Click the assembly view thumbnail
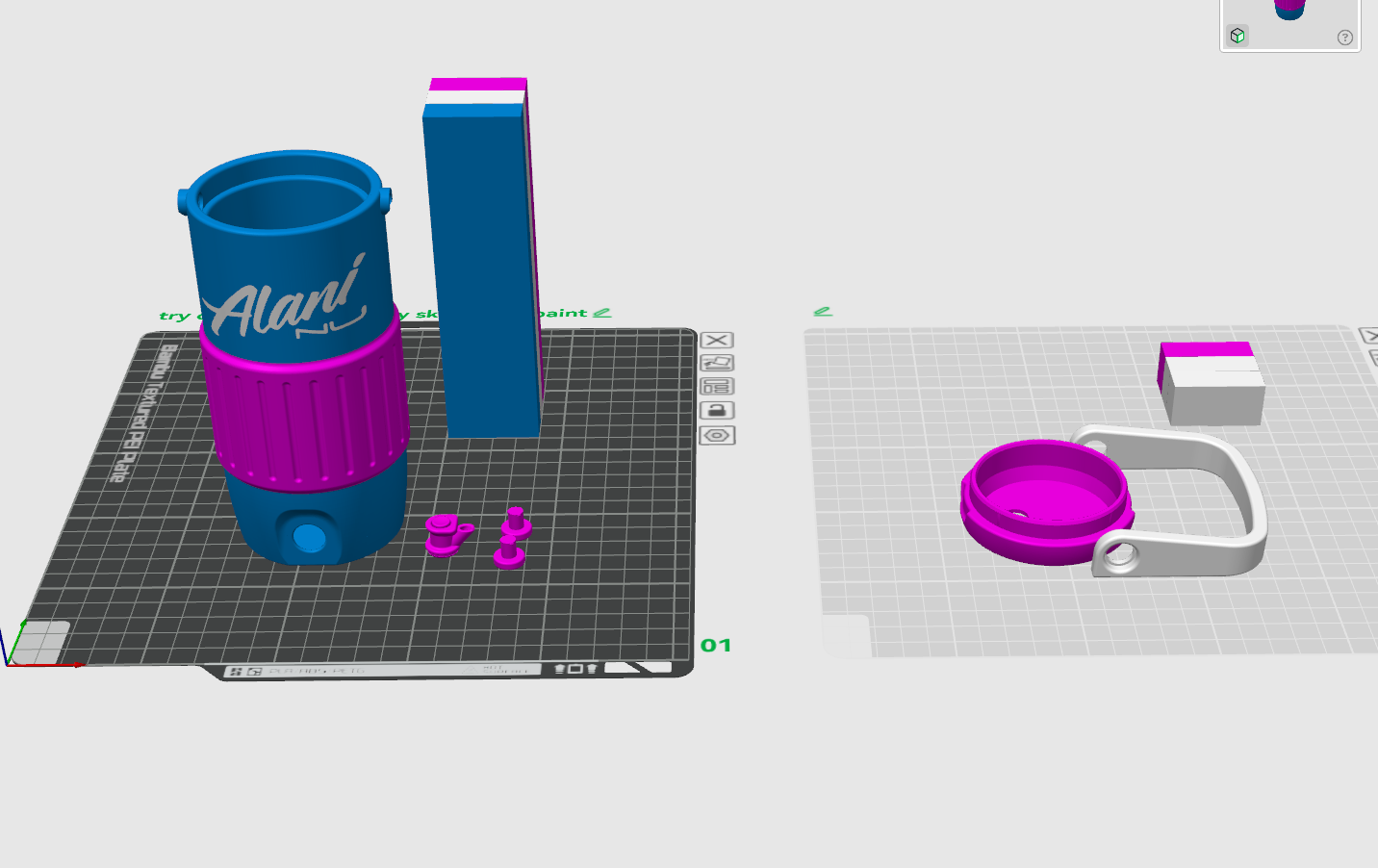Screen dimensions: 1378x868 pyautogui.click(x=1290, y=24)
